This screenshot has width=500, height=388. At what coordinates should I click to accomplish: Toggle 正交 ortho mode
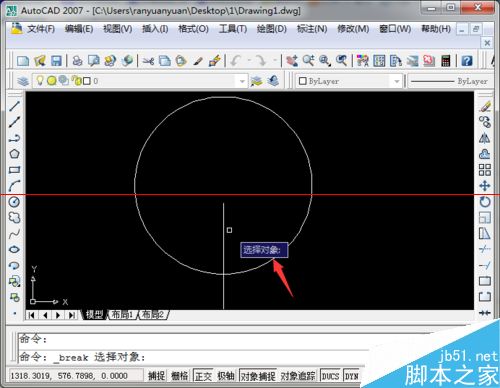(x=203, y=376)
